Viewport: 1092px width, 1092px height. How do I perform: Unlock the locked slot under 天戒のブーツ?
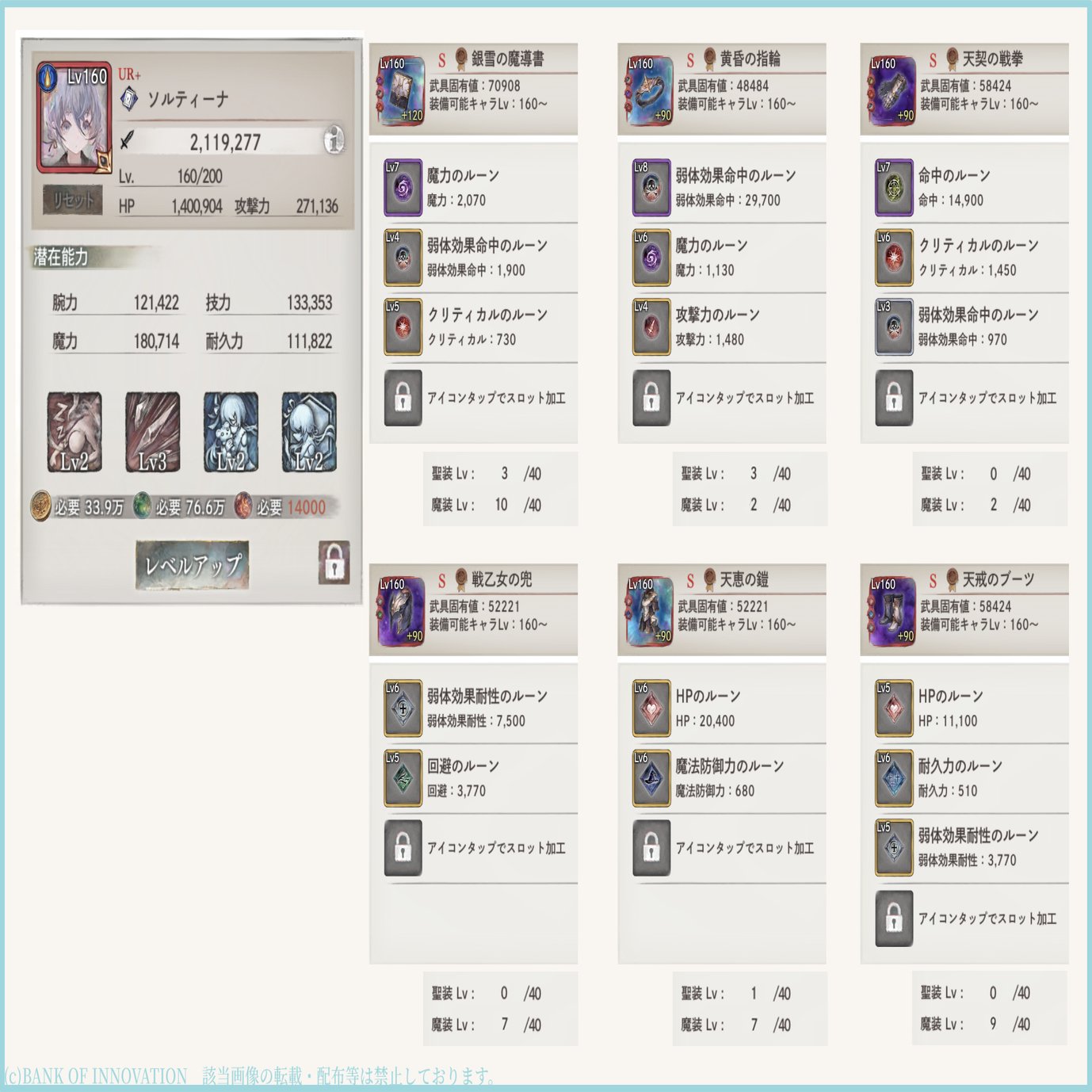894,918
